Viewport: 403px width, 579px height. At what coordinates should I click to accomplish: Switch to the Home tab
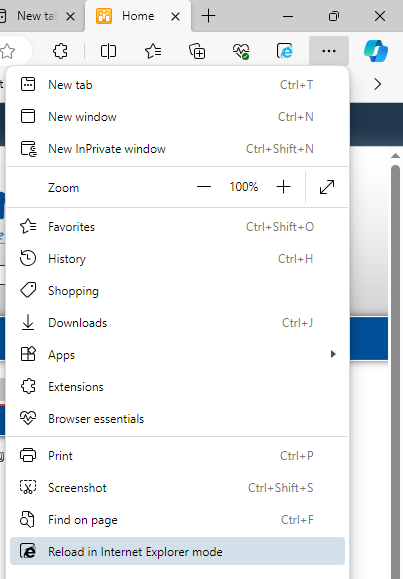click(x=138, y=16)
